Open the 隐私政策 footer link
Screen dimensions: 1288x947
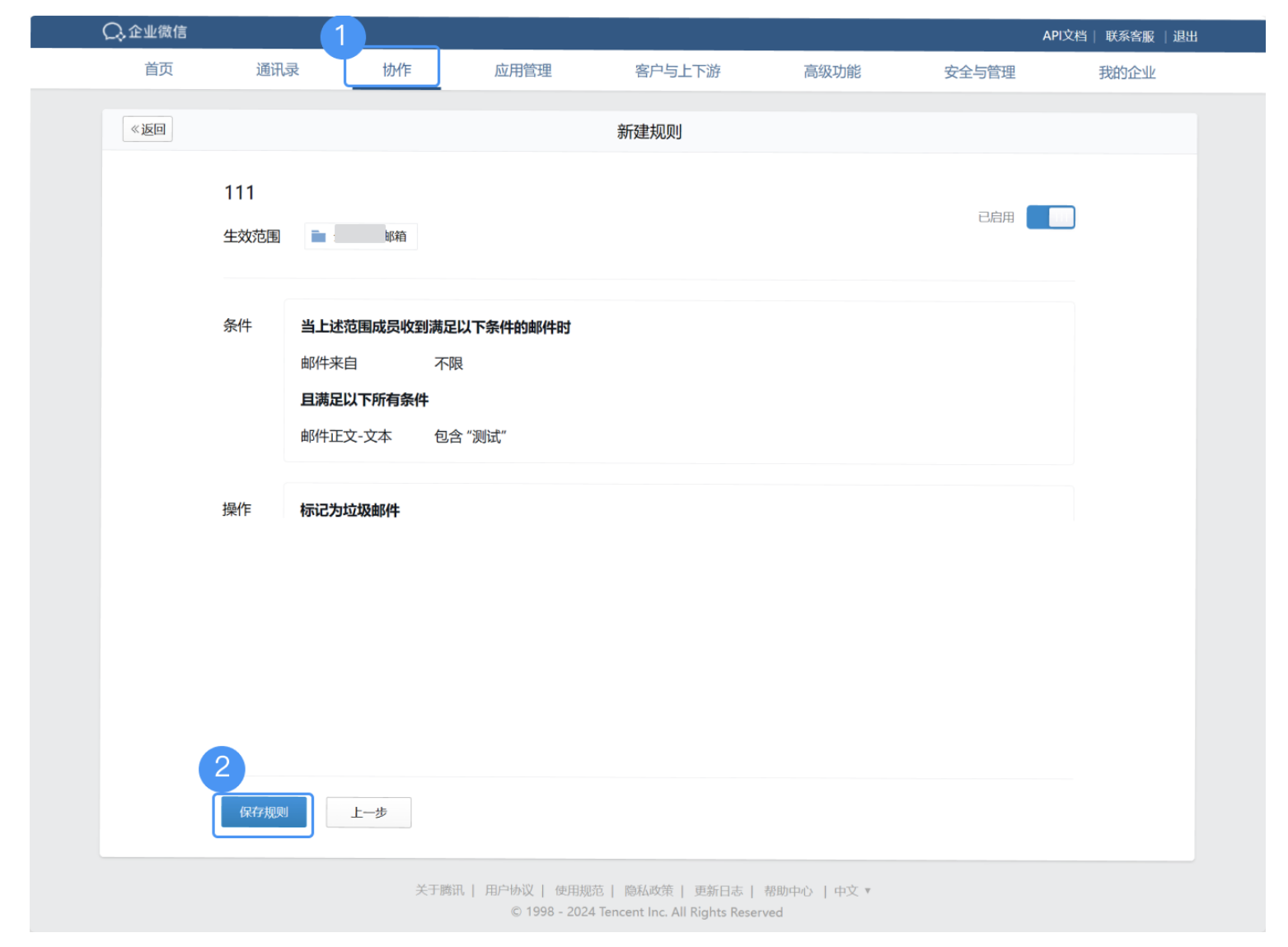[x=648, y=890]
